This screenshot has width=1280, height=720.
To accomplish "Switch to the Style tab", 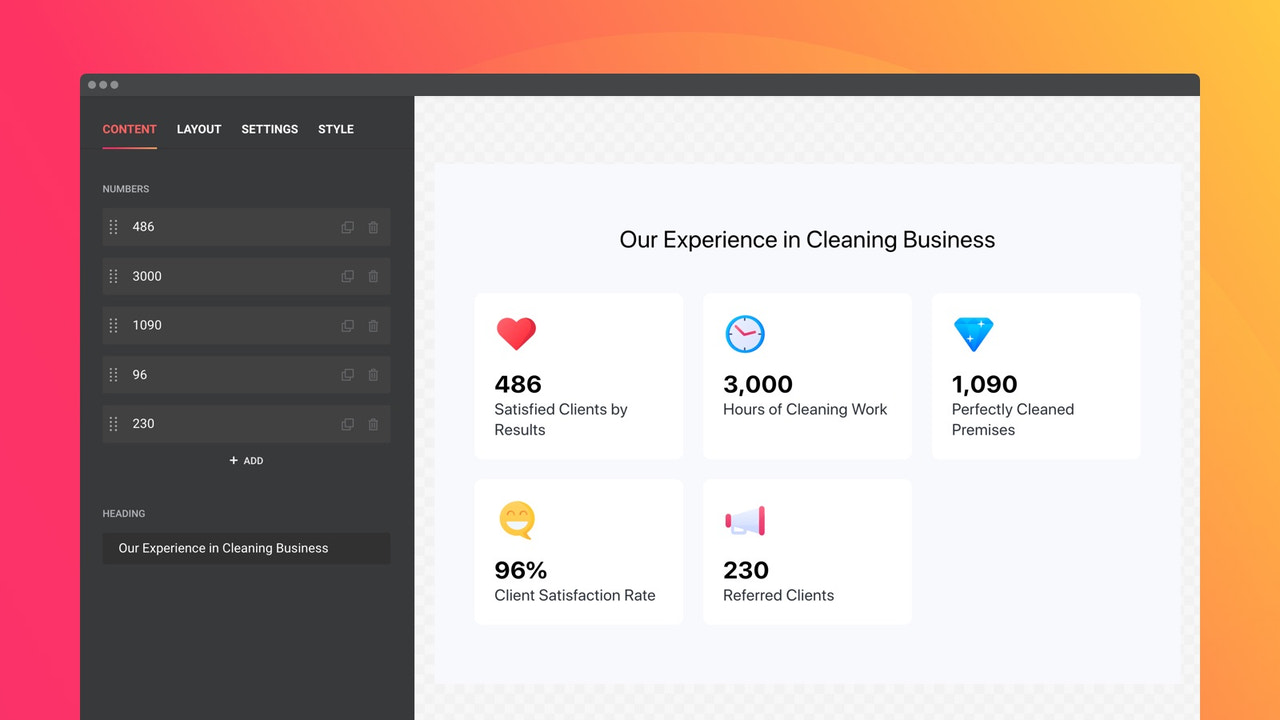I will point(336,129).
